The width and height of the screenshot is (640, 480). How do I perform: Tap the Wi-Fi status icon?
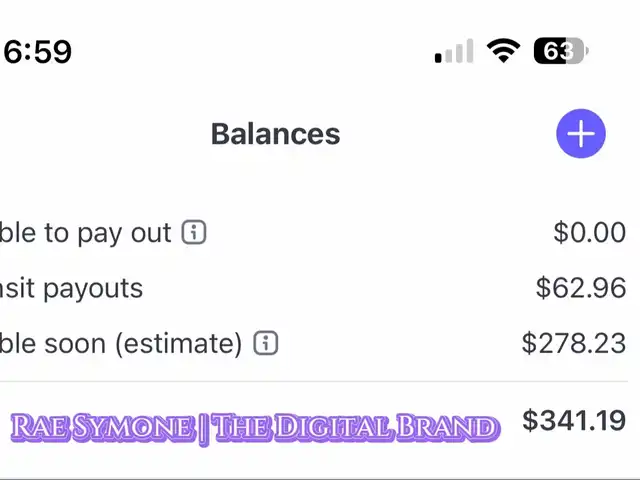[503, 51]
